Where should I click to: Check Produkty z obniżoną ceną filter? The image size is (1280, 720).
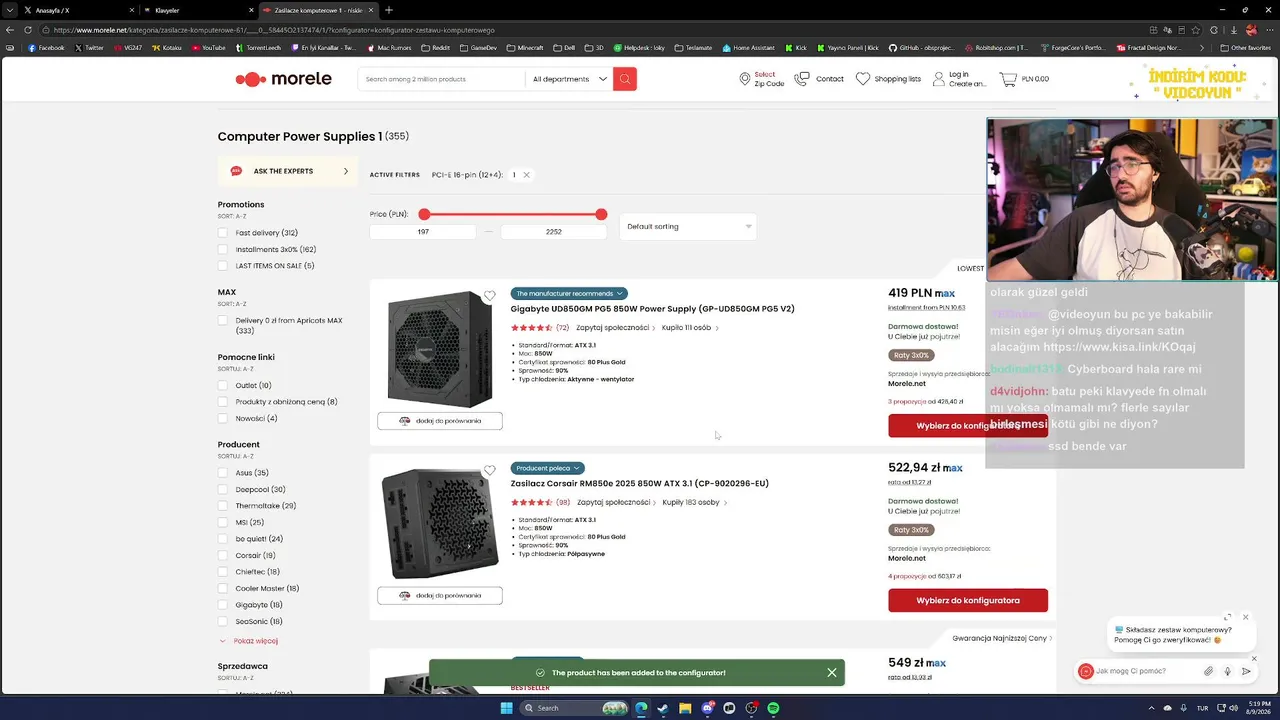(223, 402)
